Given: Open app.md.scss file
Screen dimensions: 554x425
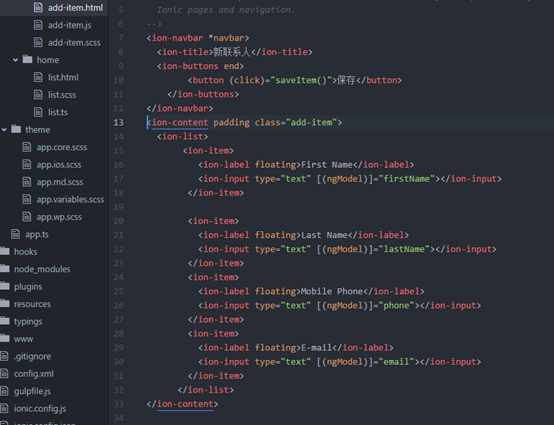Looking at the screenshot, I should [60, 182].
